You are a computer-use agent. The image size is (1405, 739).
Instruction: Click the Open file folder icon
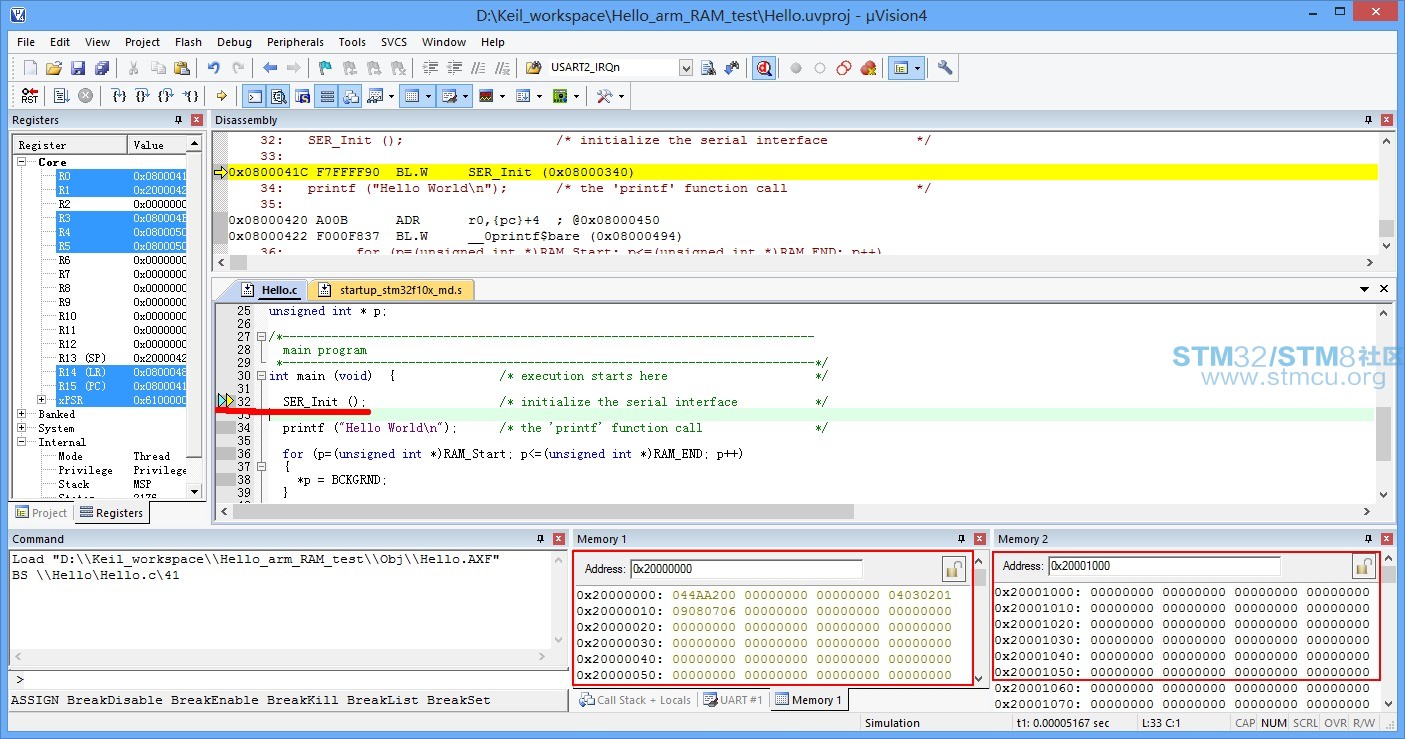(54, 68)
